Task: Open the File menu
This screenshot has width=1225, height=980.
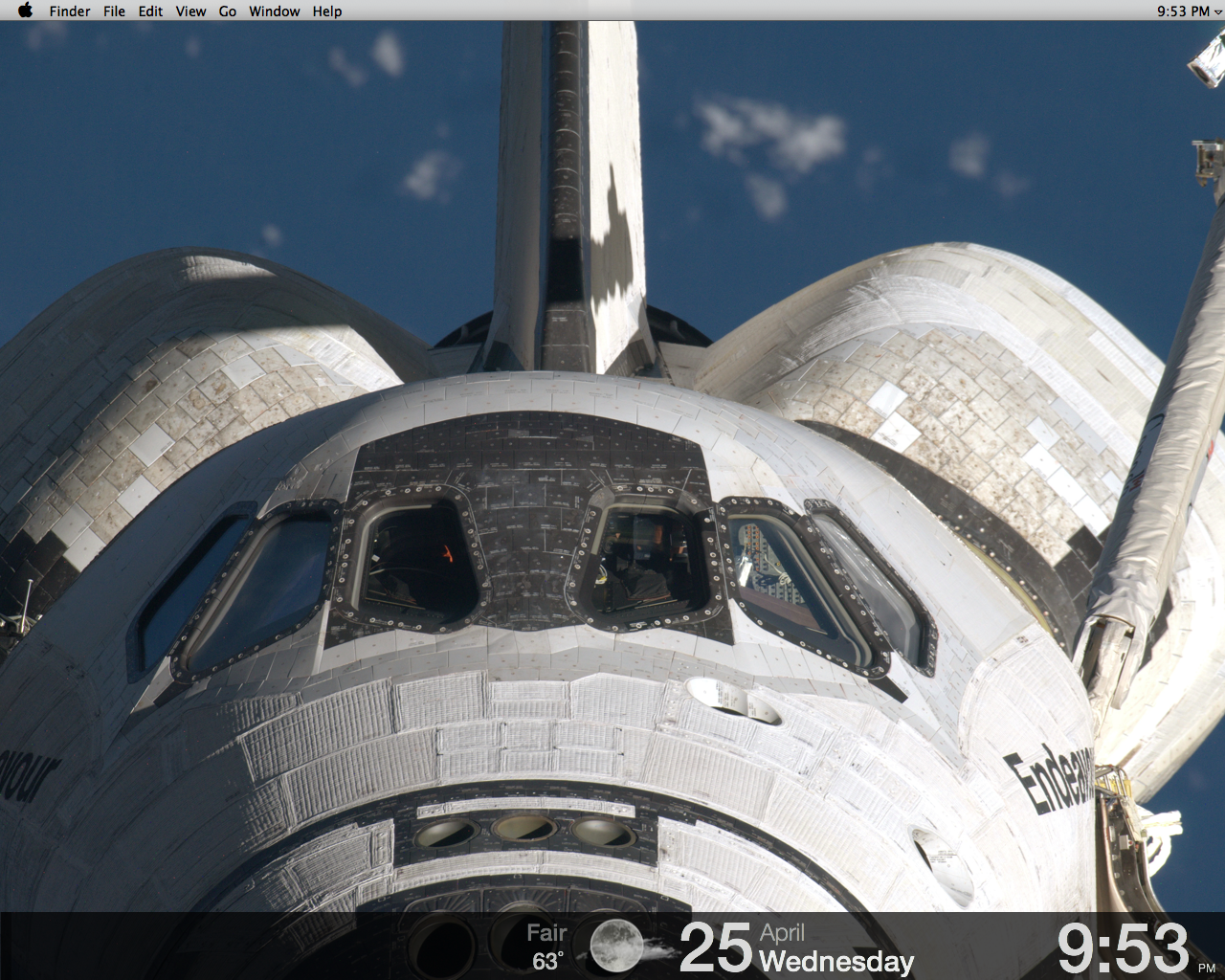Action: tap(114, 11)
